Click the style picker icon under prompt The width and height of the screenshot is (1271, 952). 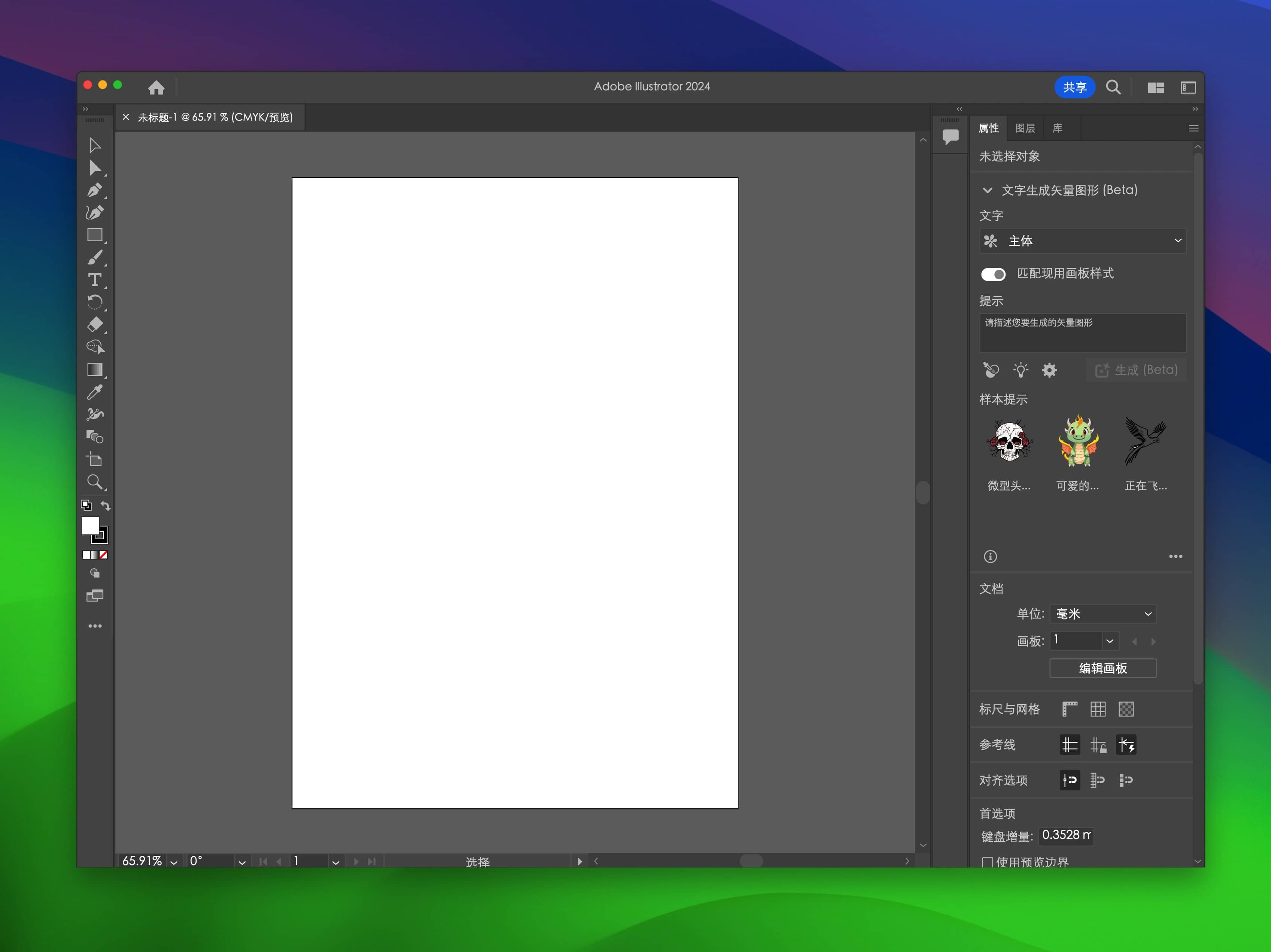[991, 370]
